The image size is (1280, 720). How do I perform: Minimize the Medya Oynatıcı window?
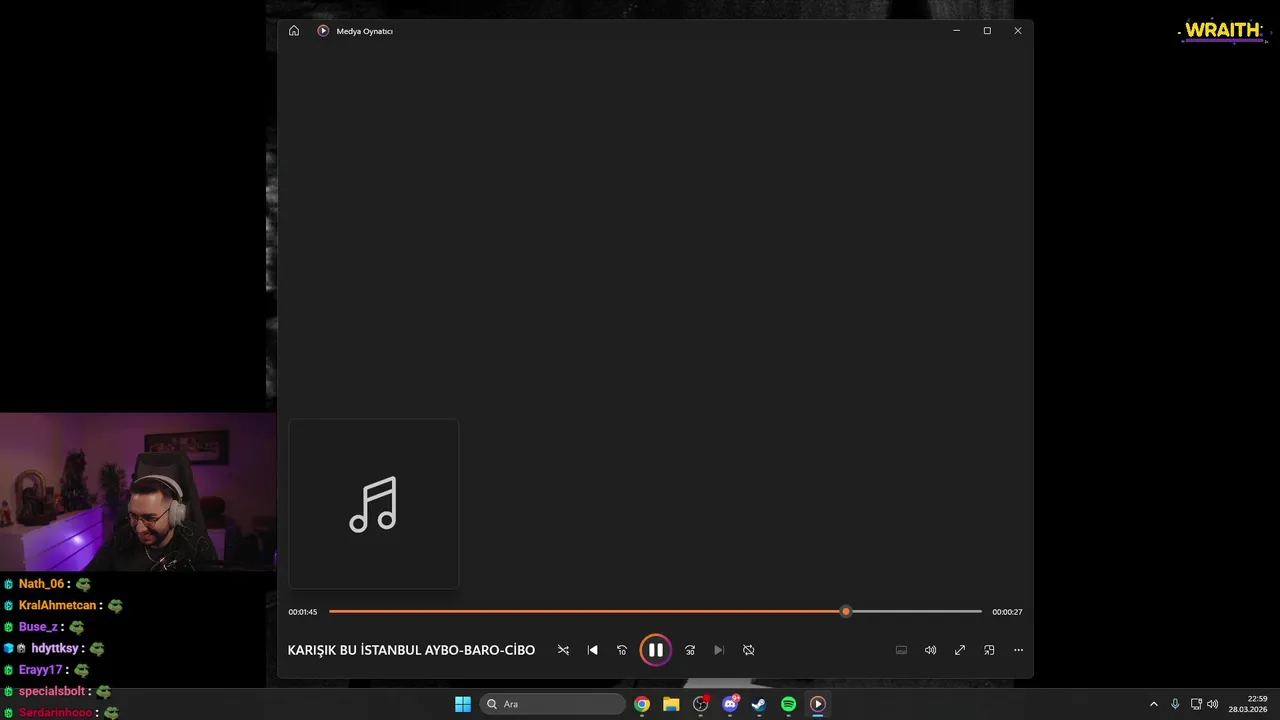(x=956, y=31)
